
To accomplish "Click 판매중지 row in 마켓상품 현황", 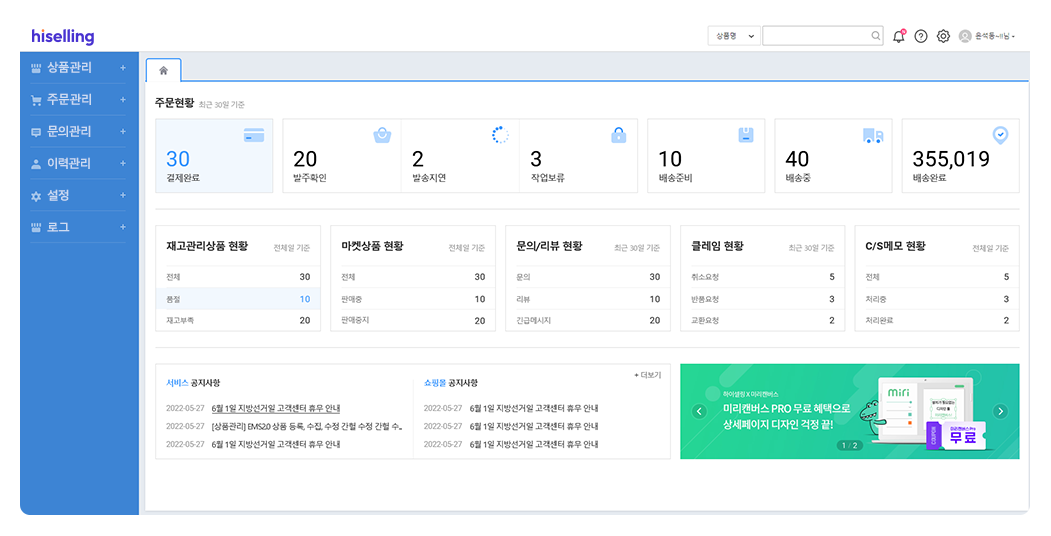I will click(x=413, y=321).
